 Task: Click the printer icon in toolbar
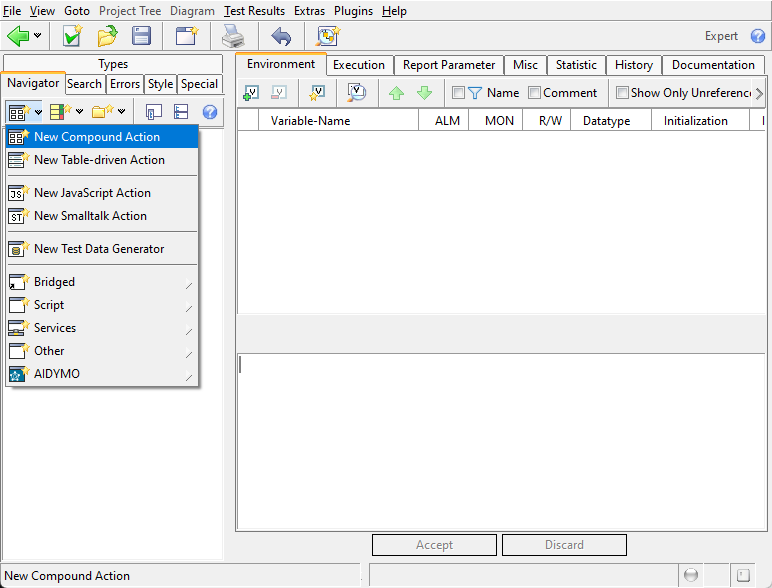click(x=232, y=36)
